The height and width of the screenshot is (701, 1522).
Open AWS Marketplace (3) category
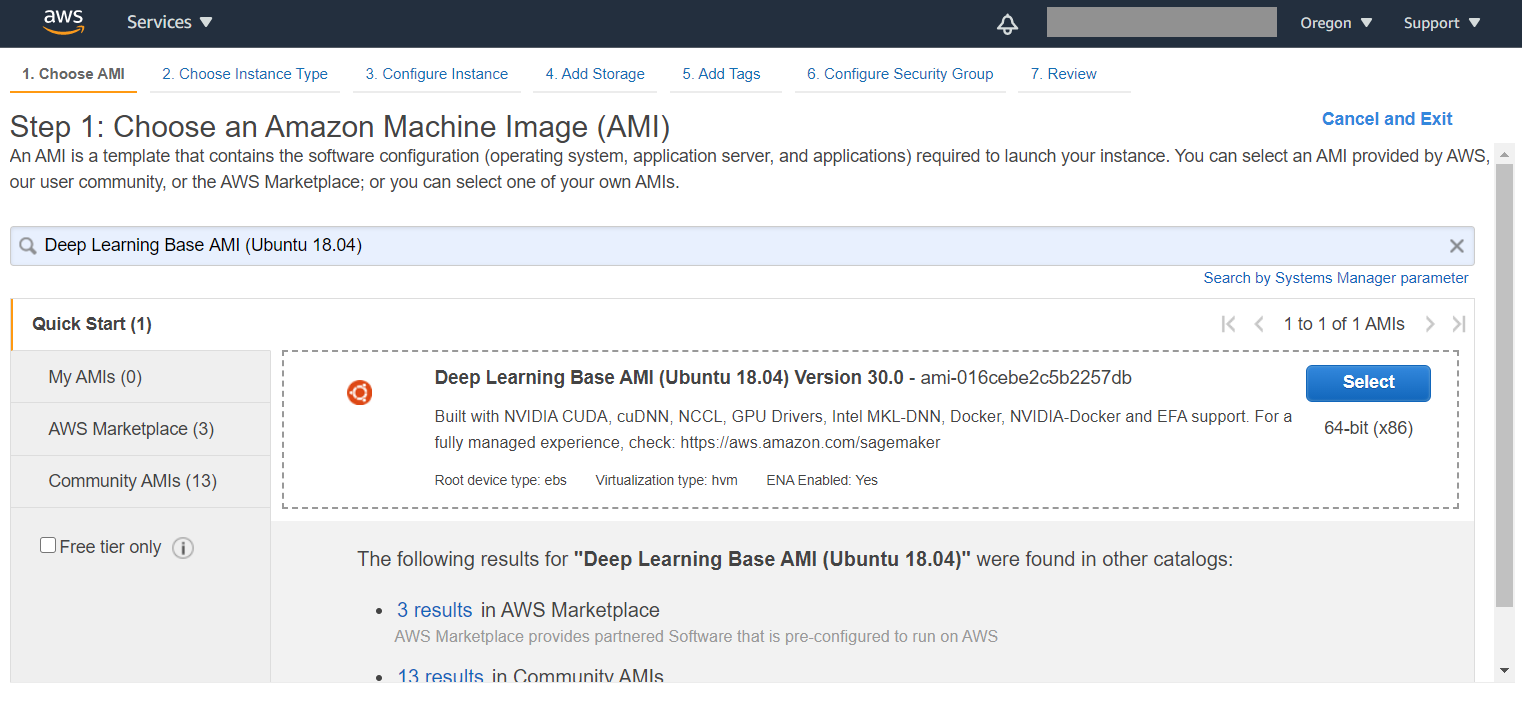[140, 429]
